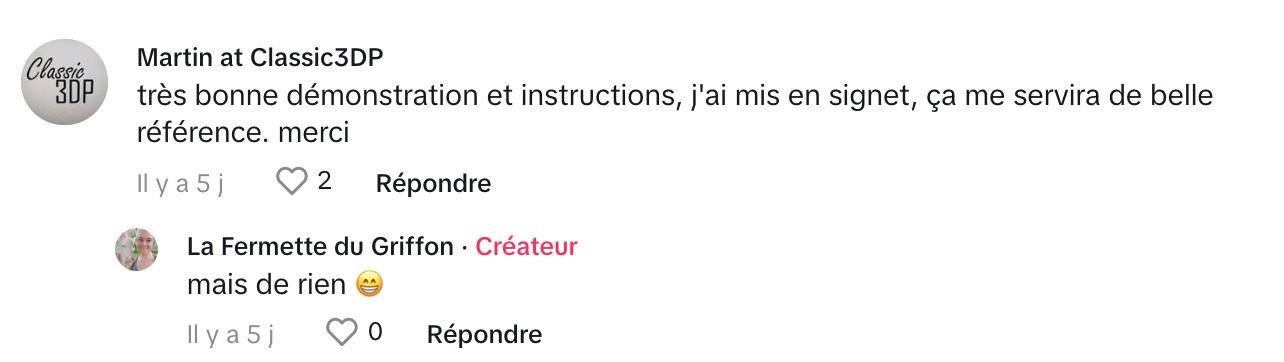Open La Fermette du Griffon username link
This screenshot has height=362, width=1284.
tap(320, 246)
